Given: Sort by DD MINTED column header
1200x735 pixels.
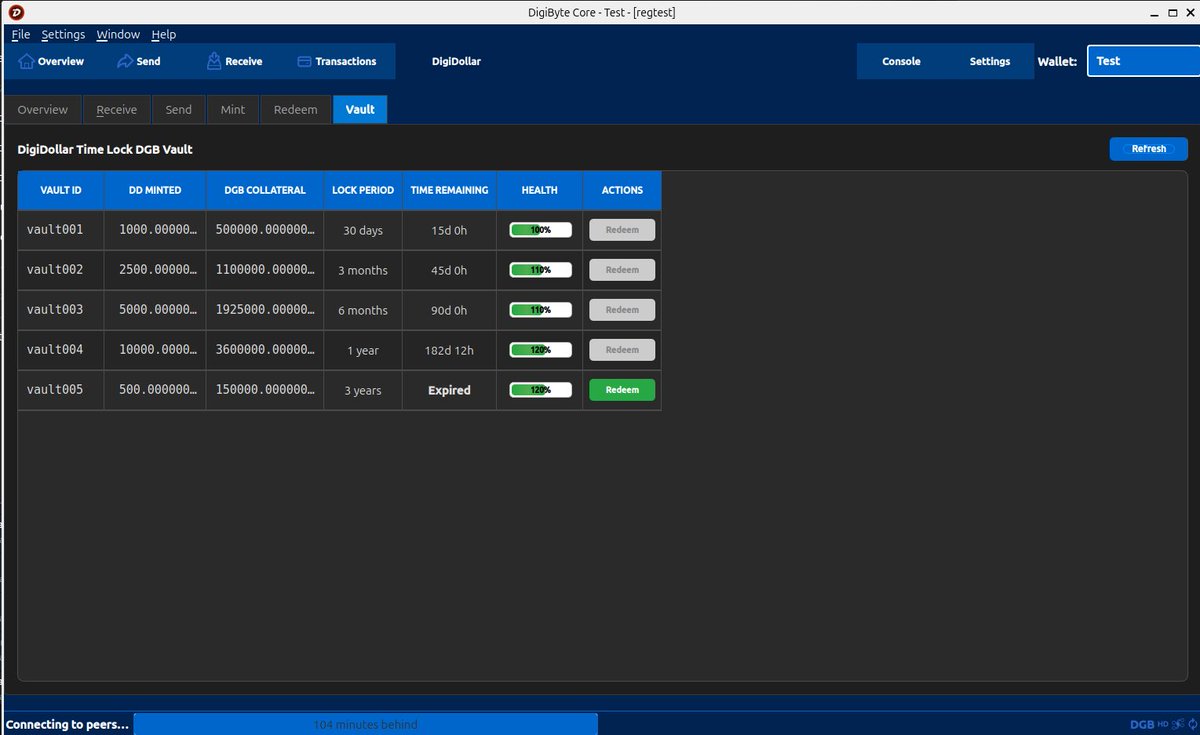Looking at the screenshot, I should pyautogui.click(x=155, y=190).
